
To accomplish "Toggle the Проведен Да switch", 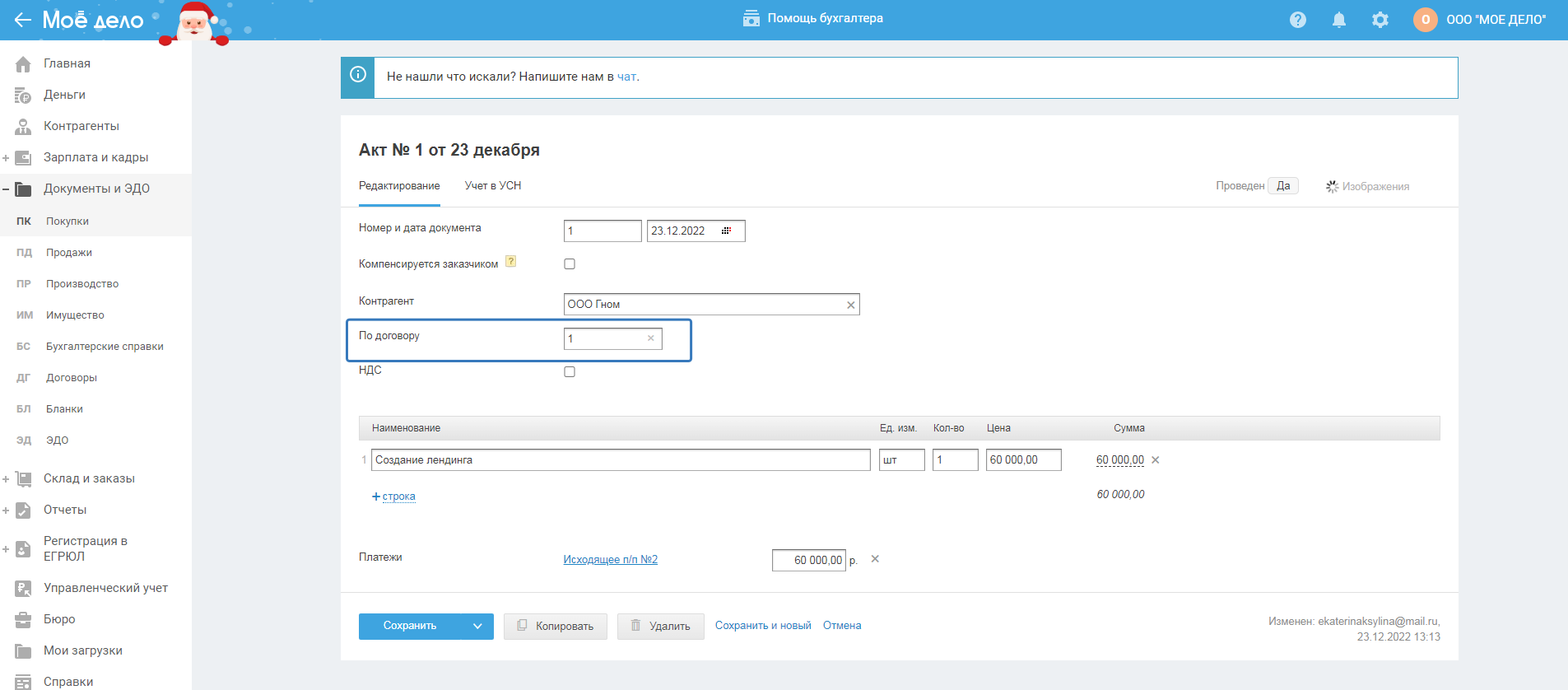I will [x=1283, y=186].
